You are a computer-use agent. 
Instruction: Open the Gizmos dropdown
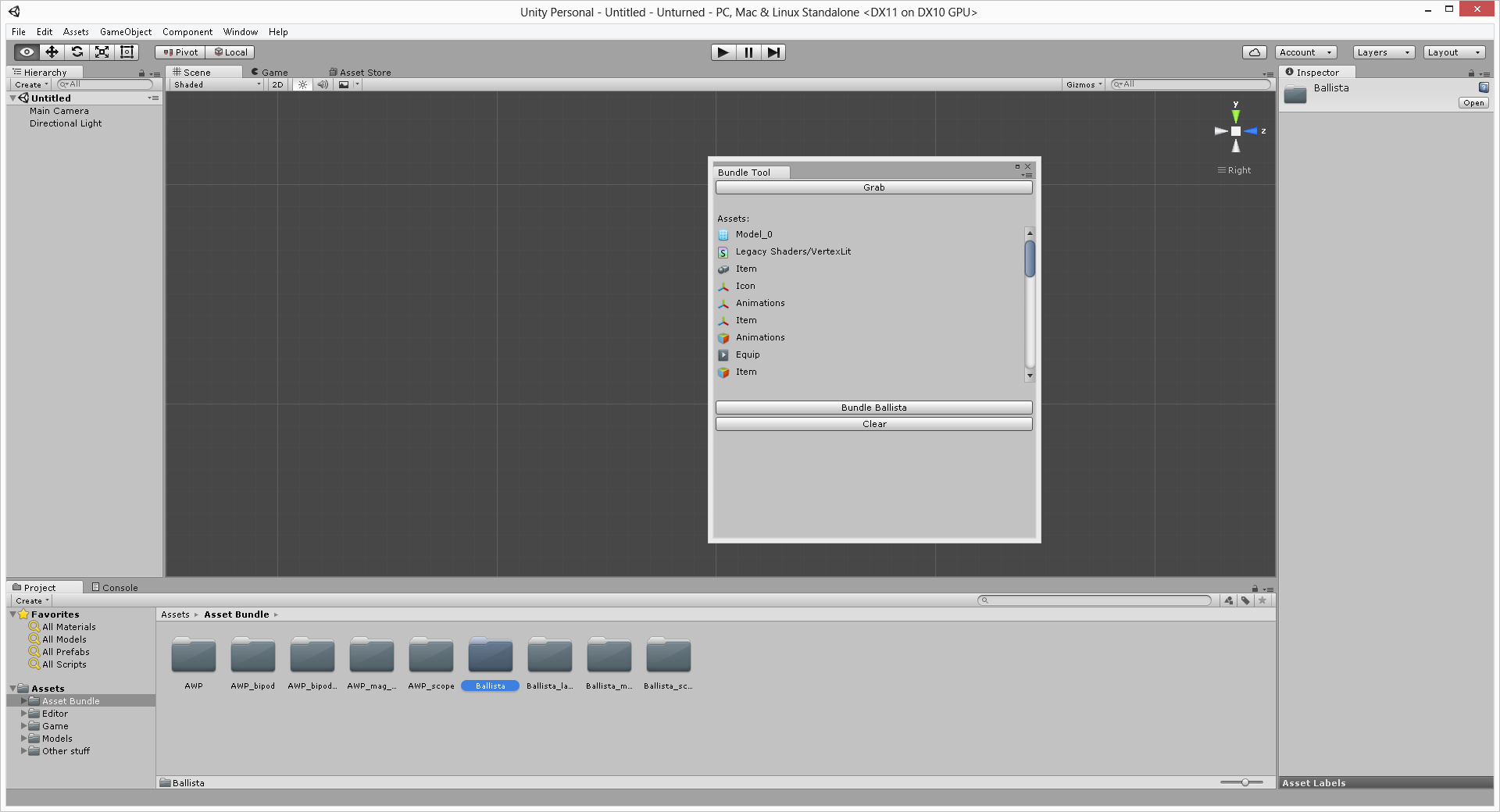pos(1084,84)
